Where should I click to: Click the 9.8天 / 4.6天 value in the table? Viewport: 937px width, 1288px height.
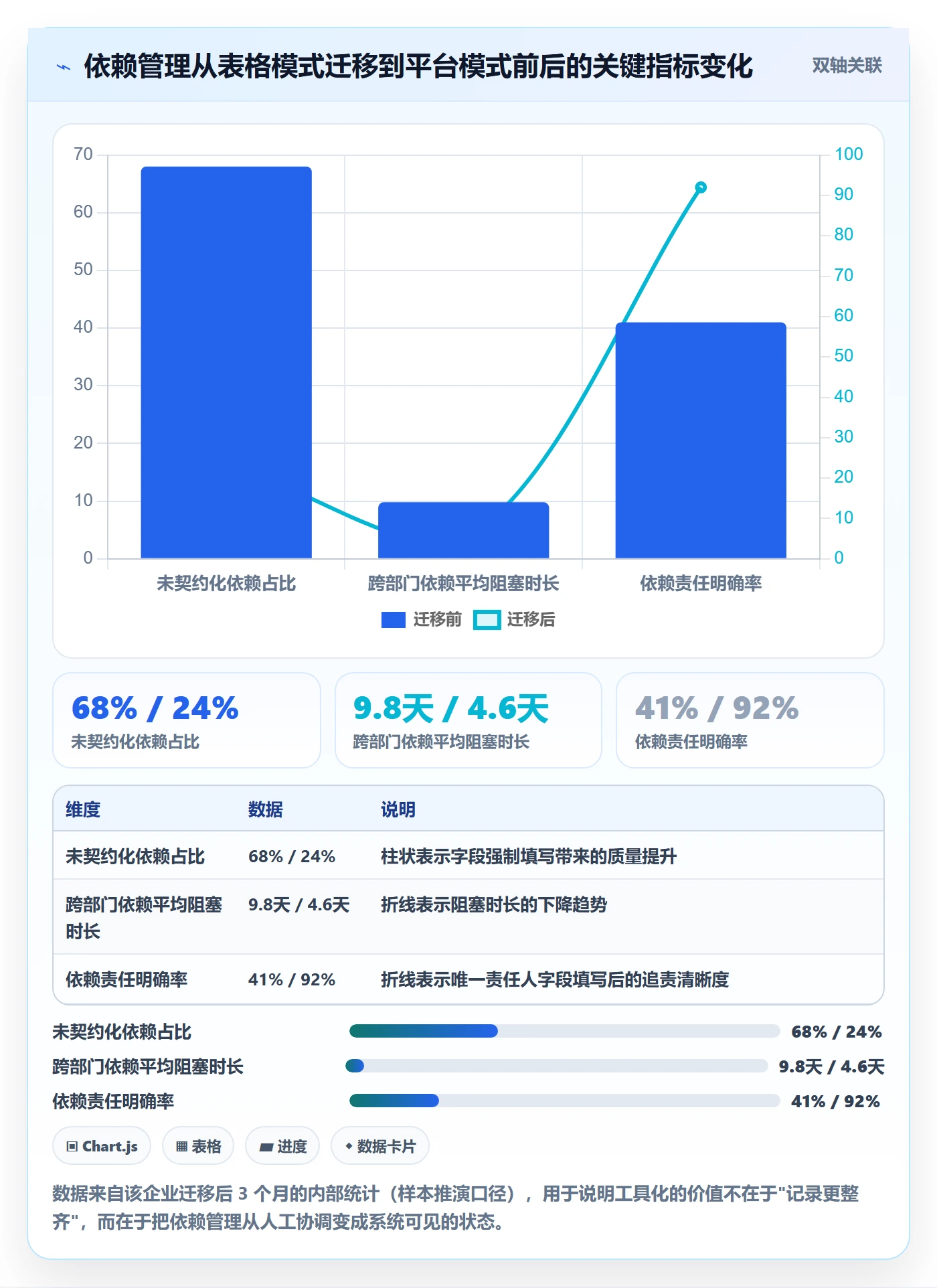pos(299,904)
